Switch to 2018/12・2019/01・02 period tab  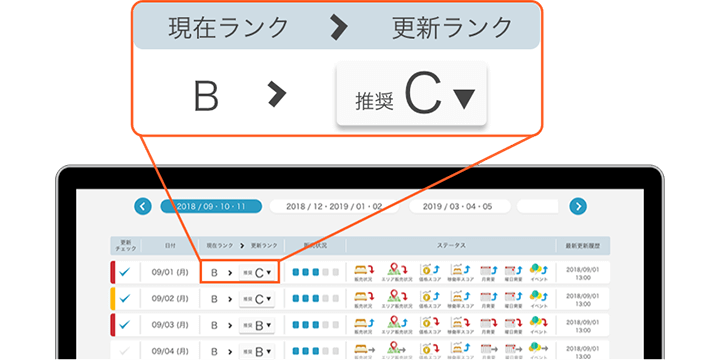click(x=334, y=207)
